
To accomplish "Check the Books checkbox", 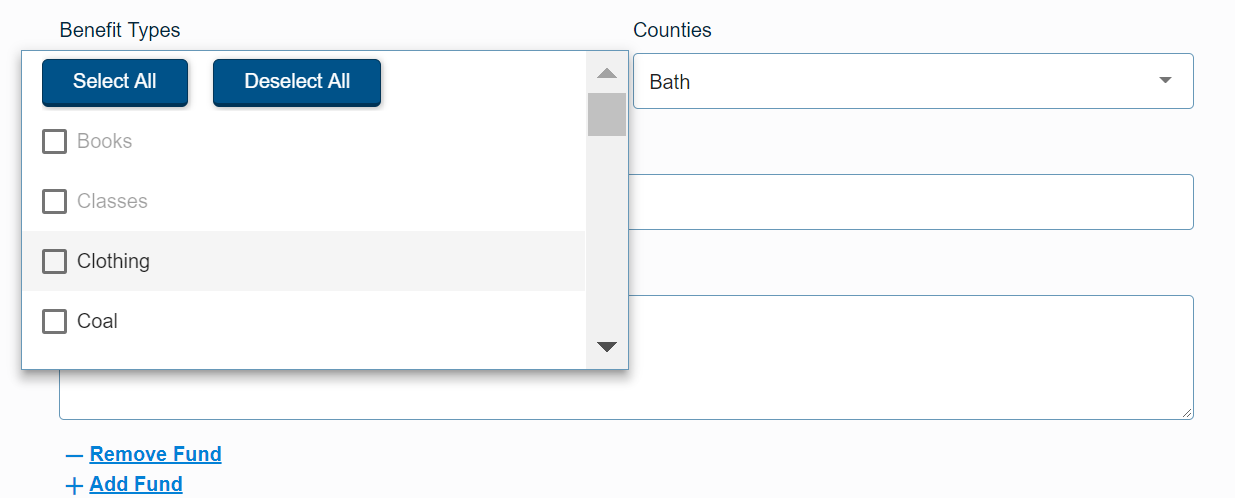I will (54, 142).
